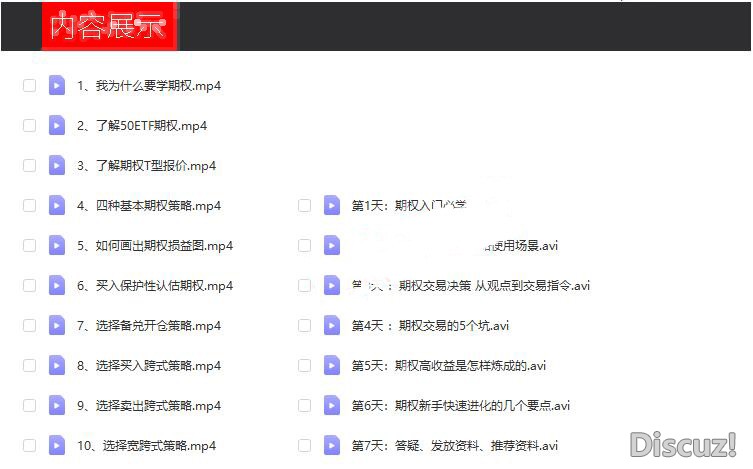Tick checkbox for 3、了解期权T型报价.mp4
This screenshot has height=469, width=753.
coord(29,166)
